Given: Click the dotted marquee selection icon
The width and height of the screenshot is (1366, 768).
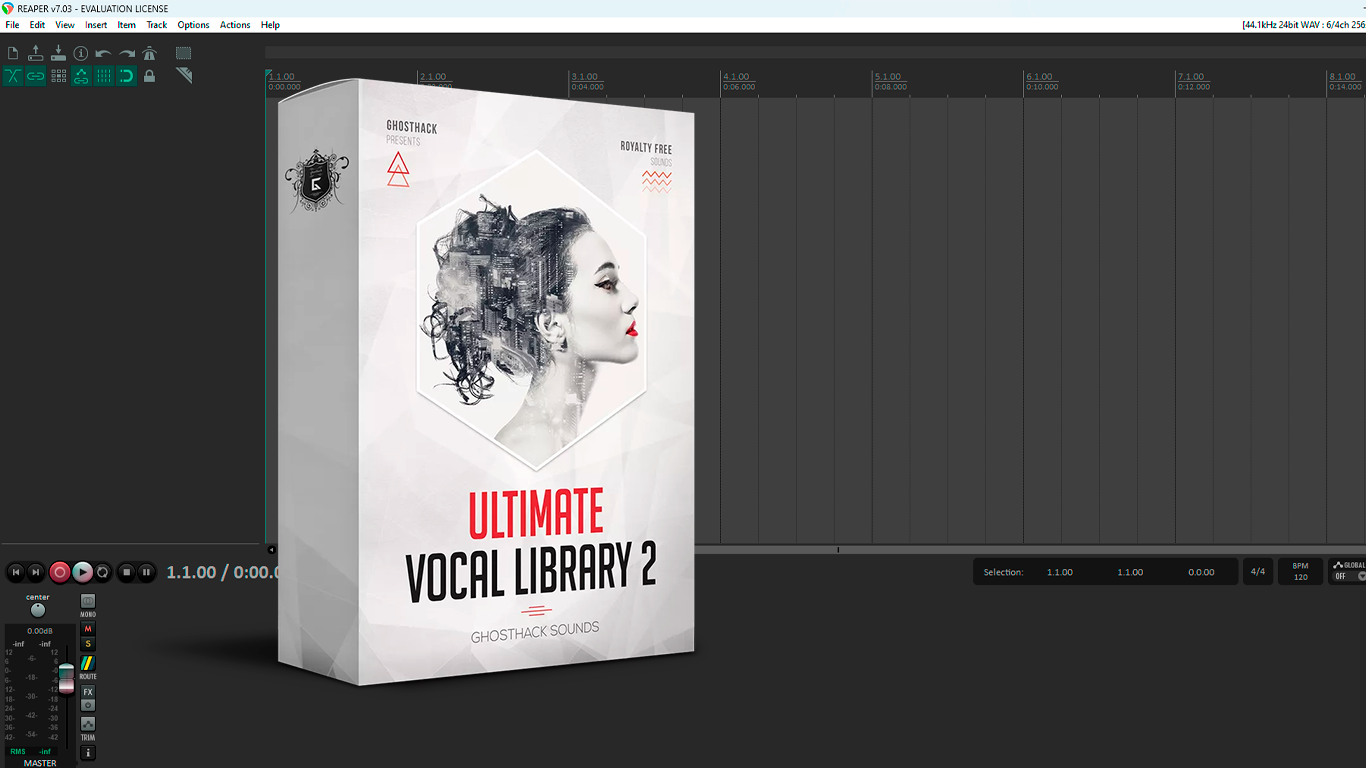Looking at the screenshot, I should pyautogui.click(x=184, y=53).
